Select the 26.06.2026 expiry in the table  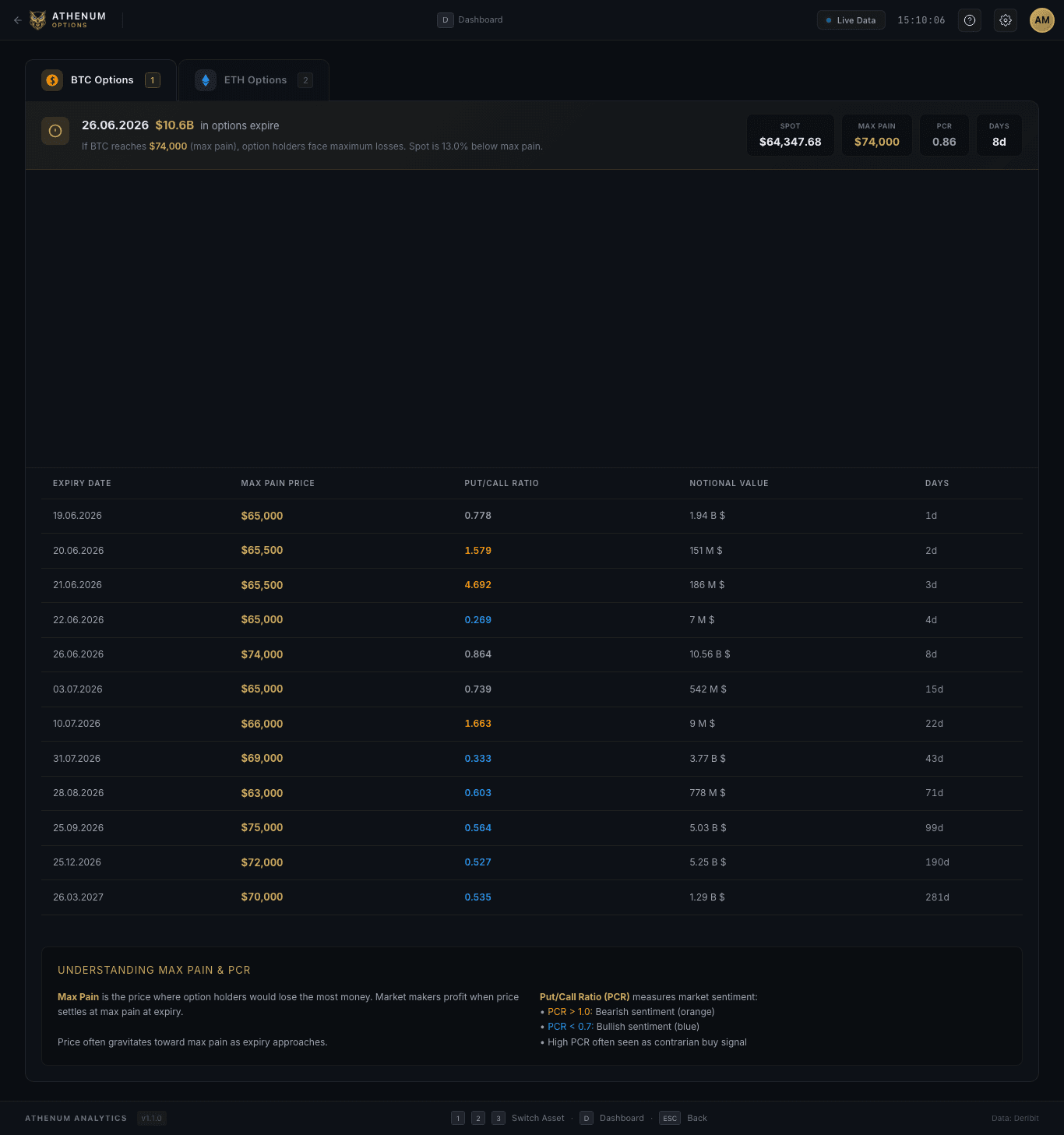click(x=532, y=654)
